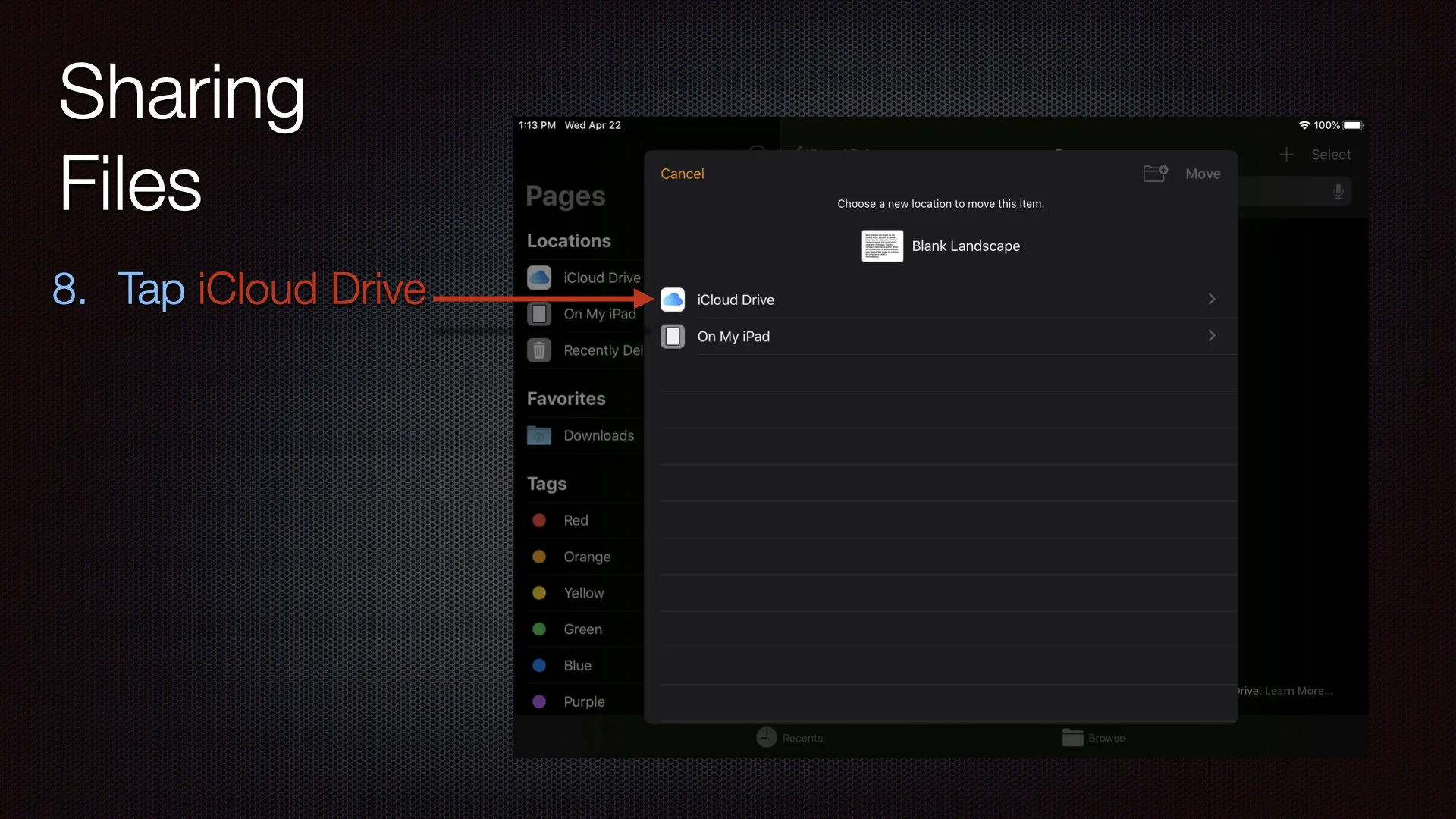Follow the Learn More link
1456x819 pixels.
(1298, 691)
